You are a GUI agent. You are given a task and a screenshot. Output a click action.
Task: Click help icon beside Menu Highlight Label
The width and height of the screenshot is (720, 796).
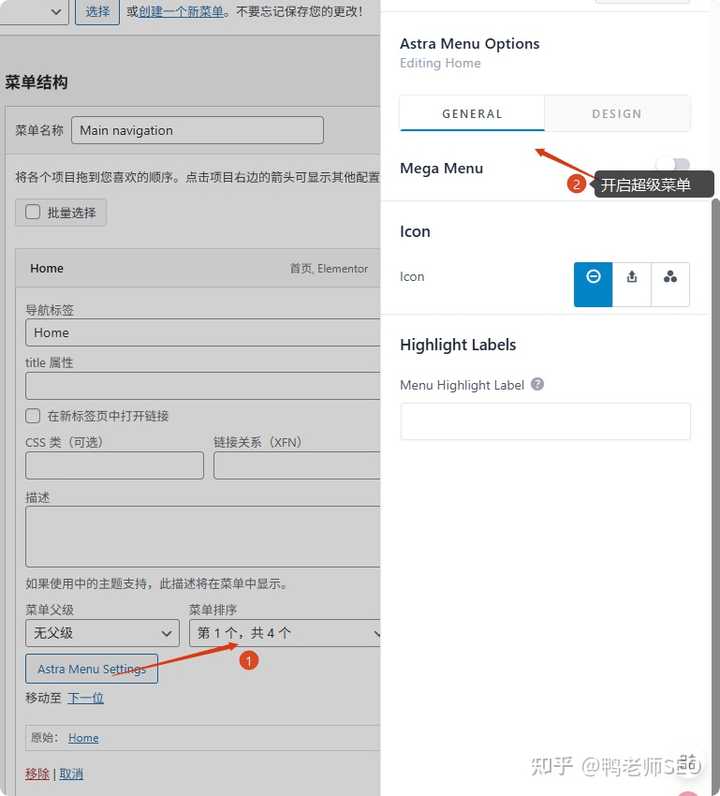(x=537, y=384)
